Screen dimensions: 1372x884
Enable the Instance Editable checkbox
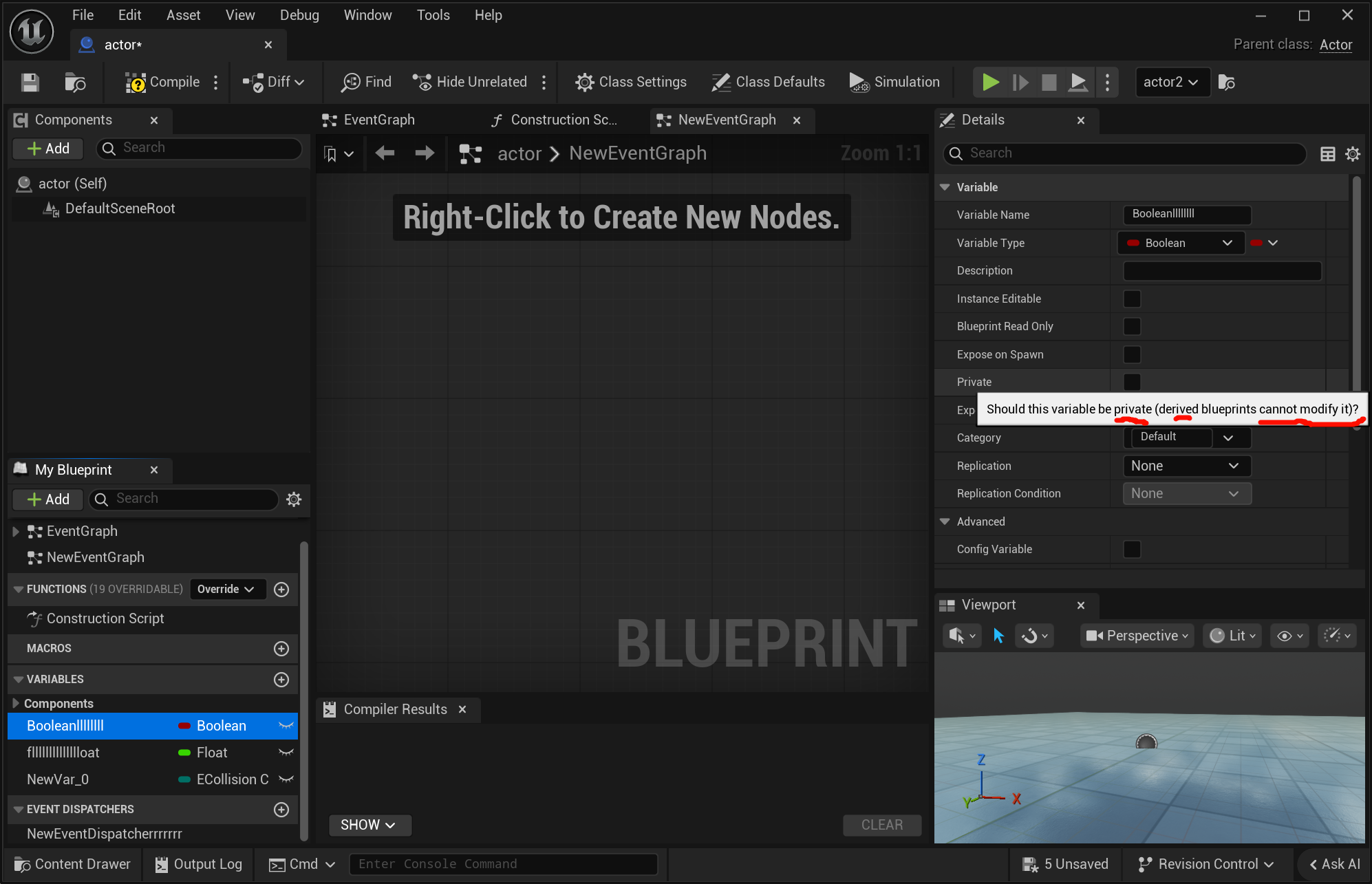1131,299
